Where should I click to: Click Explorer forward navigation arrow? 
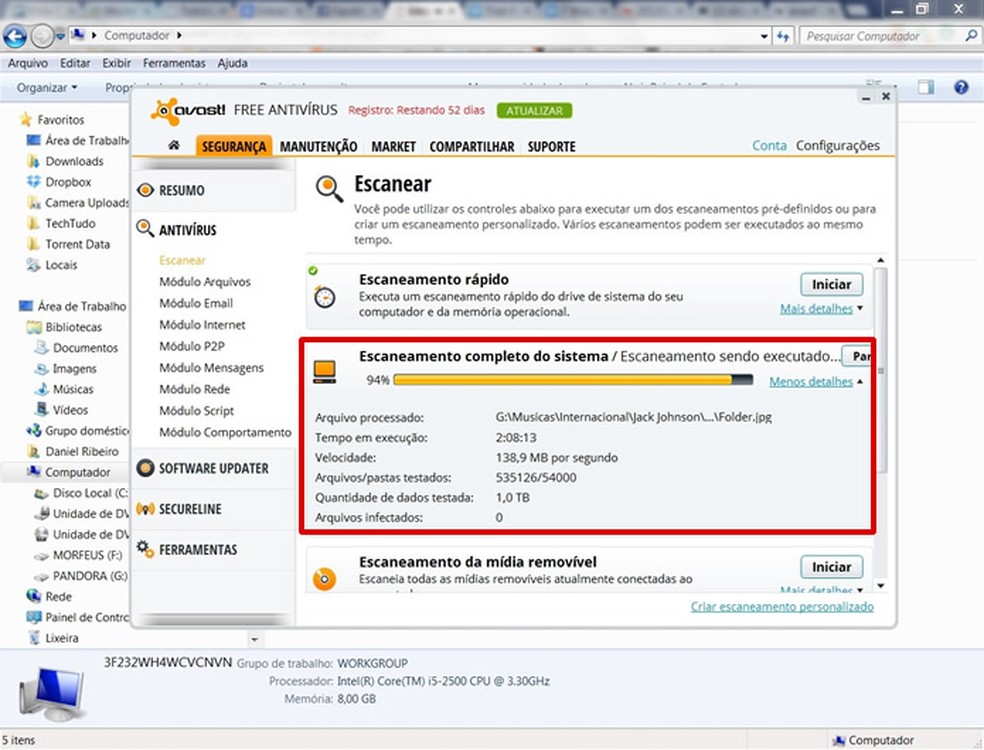[42, 36]
